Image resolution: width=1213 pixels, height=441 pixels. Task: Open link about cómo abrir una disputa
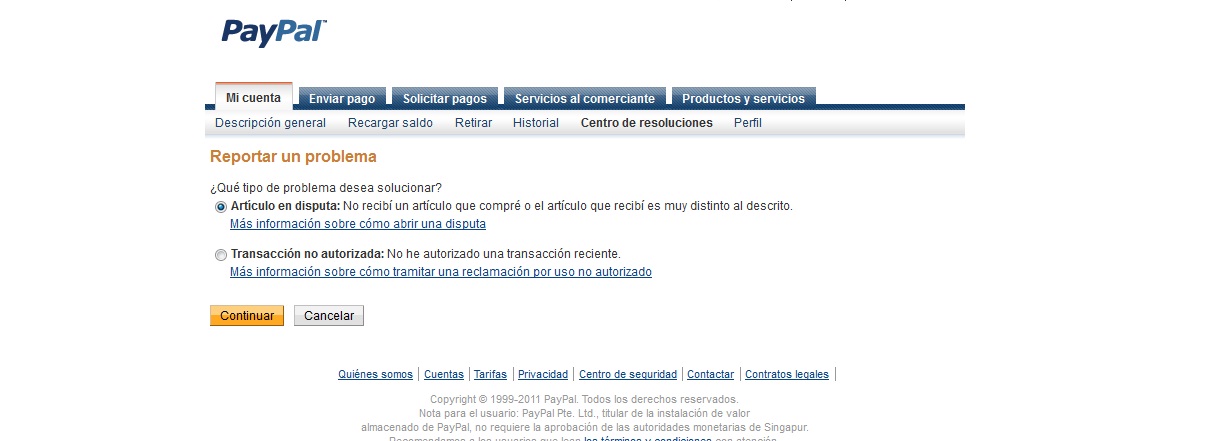[358, 224]
